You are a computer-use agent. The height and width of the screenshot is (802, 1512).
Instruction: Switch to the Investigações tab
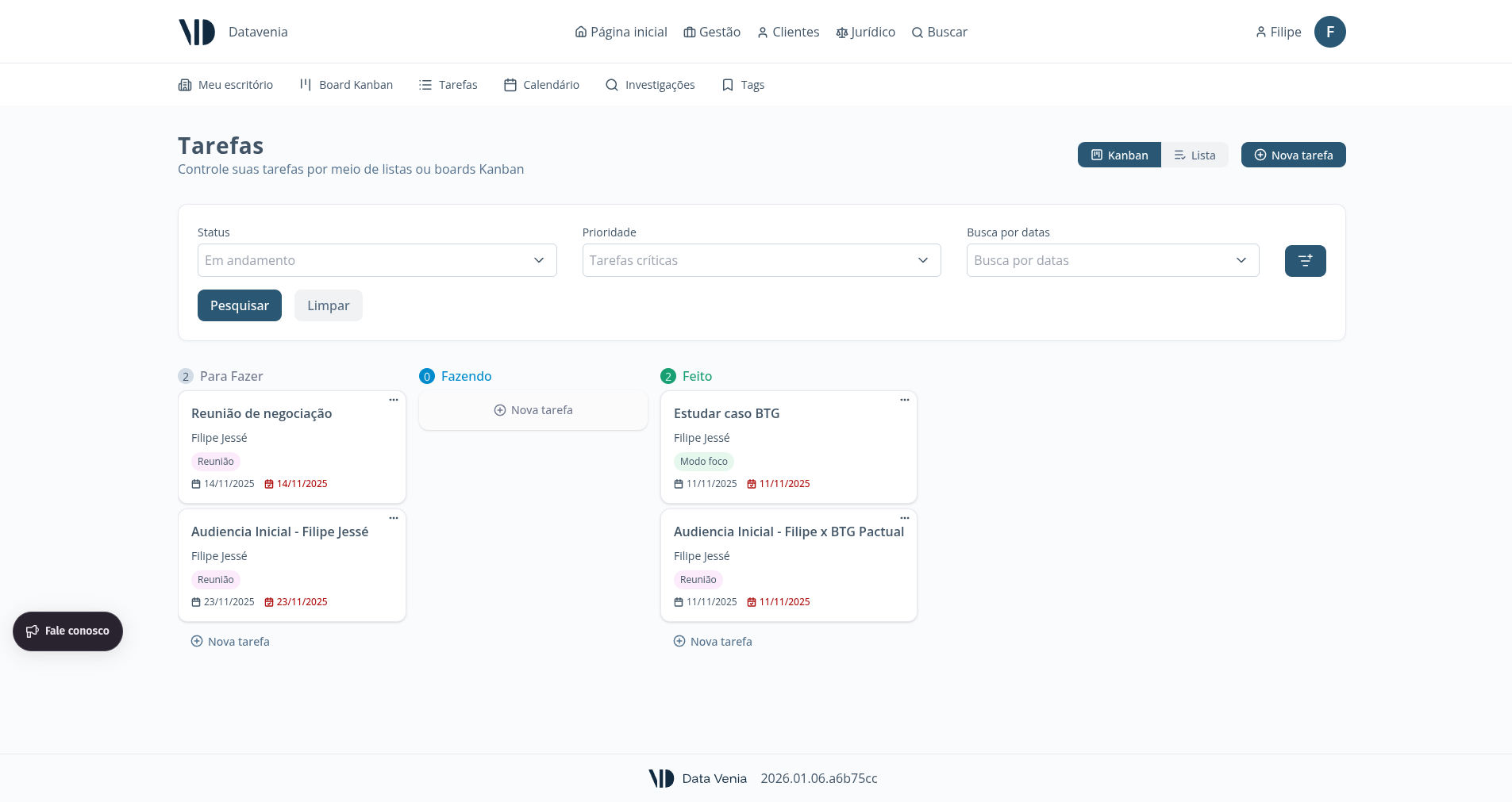[650, 84]
